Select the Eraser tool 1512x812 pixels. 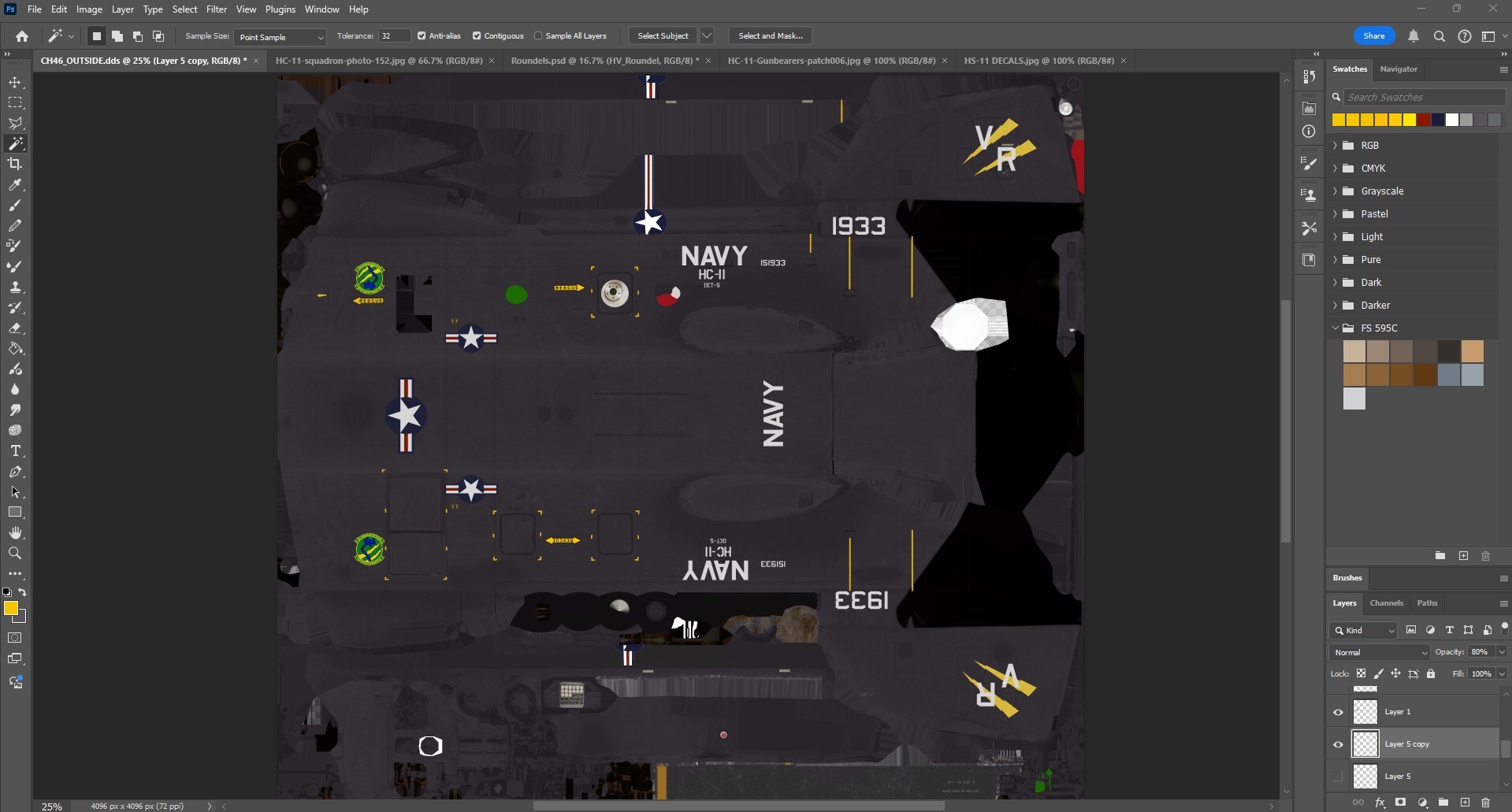(x=15, y=328)
